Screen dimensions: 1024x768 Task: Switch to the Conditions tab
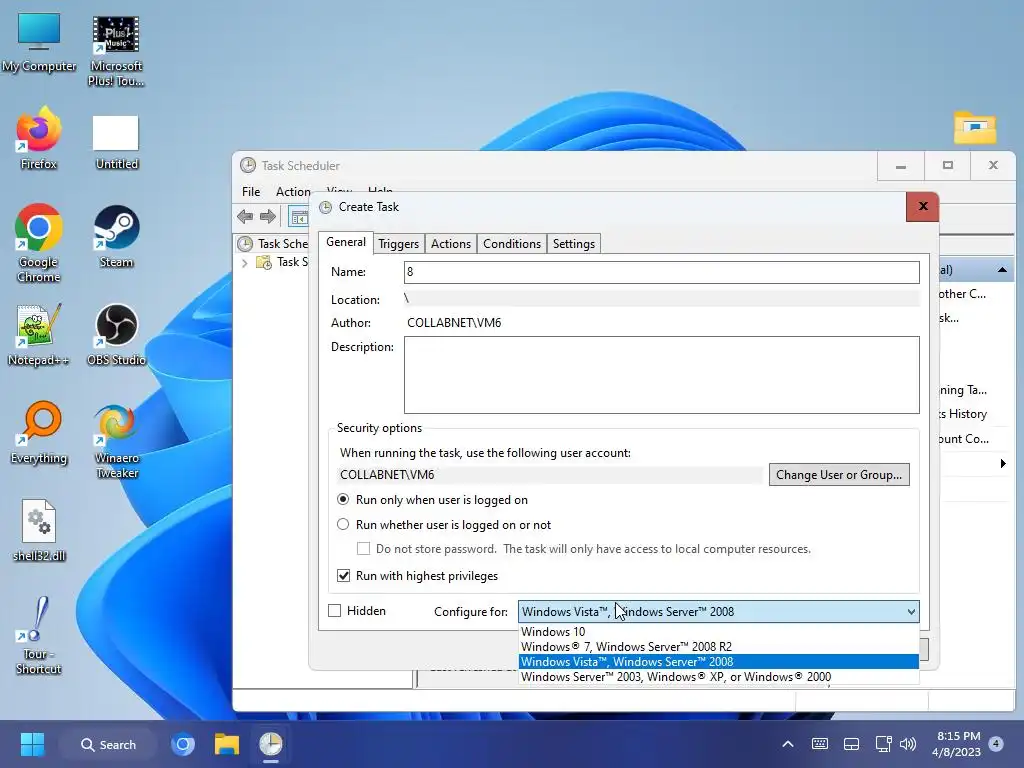[512, 244]
